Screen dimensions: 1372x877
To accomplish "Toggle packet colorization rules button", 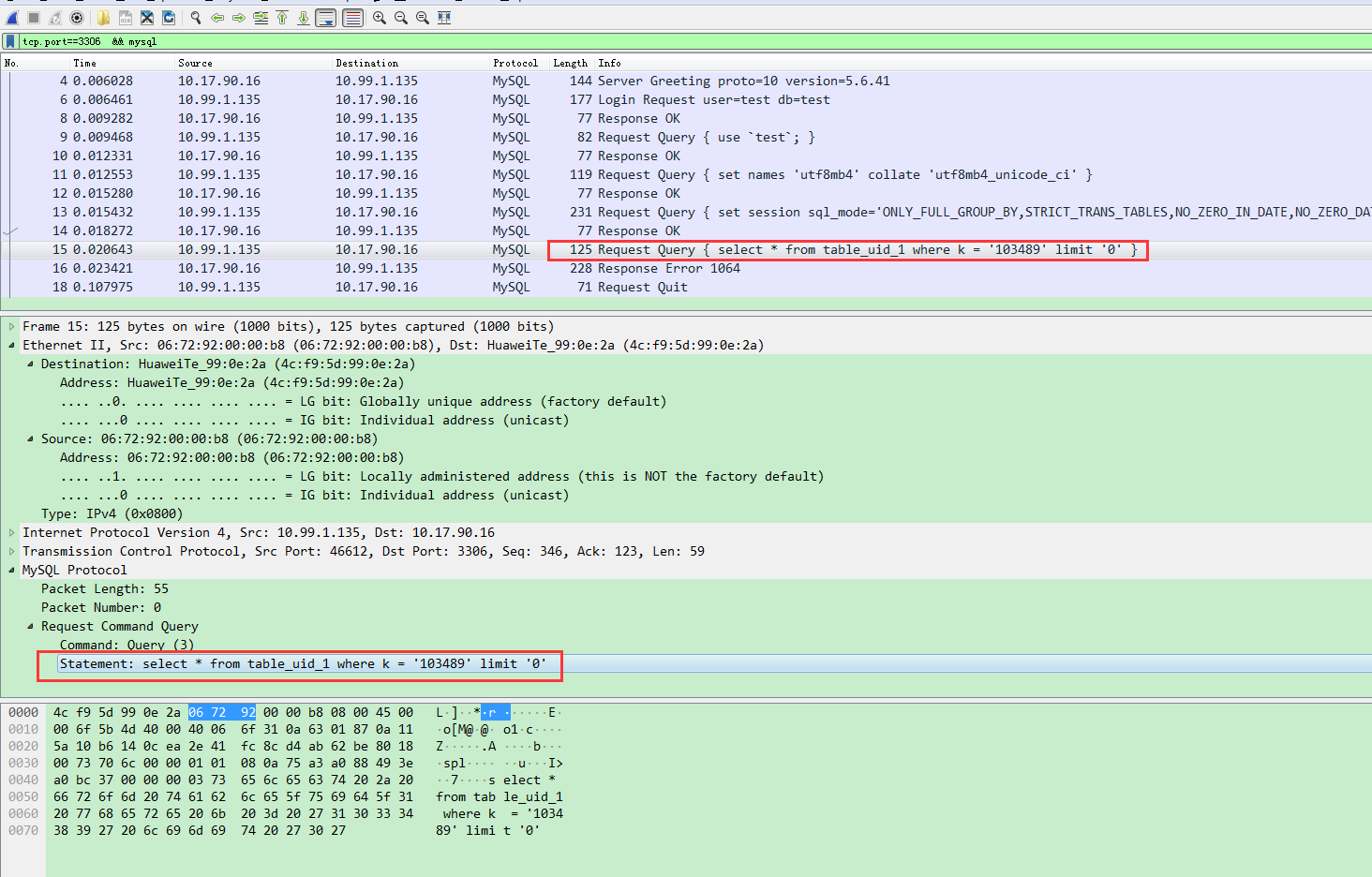I will pos(353,18).
